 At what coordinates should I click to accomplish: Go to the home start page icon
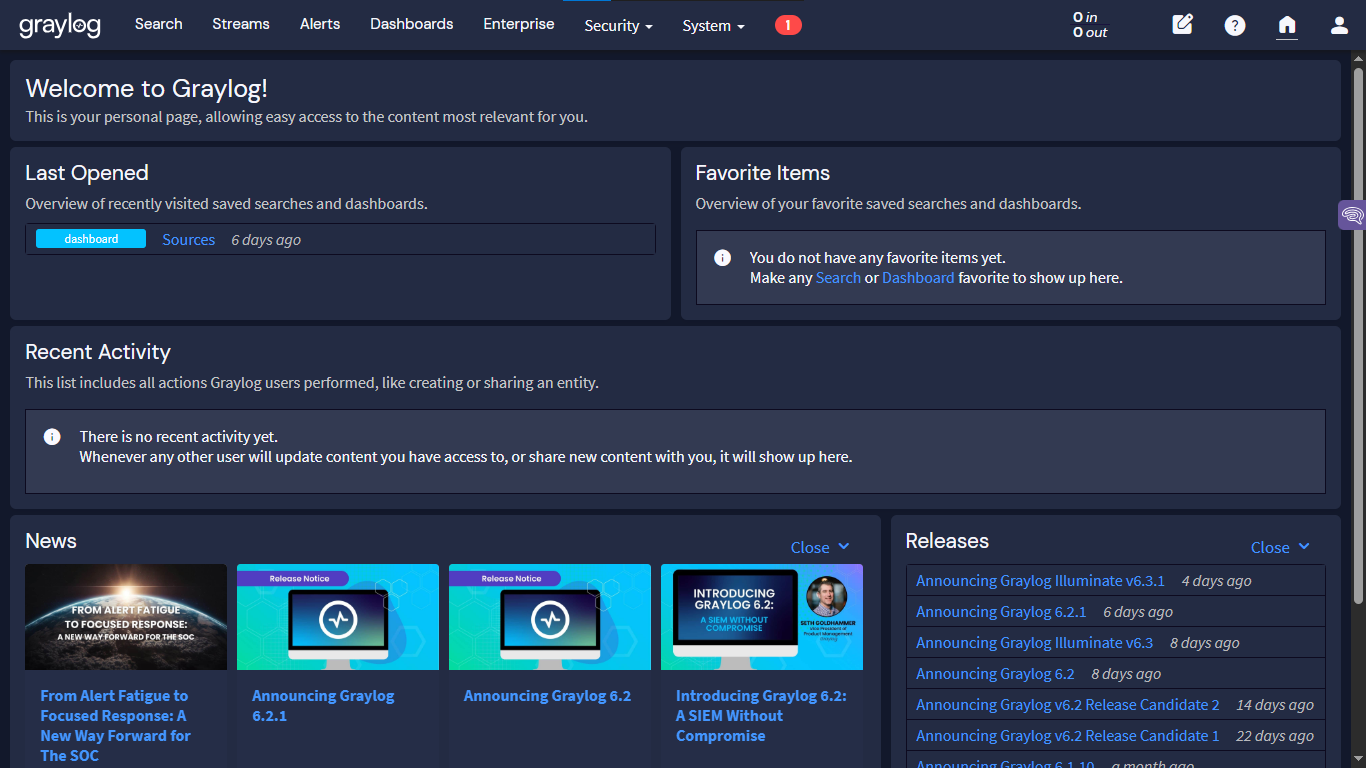[x=1287, y=25]
